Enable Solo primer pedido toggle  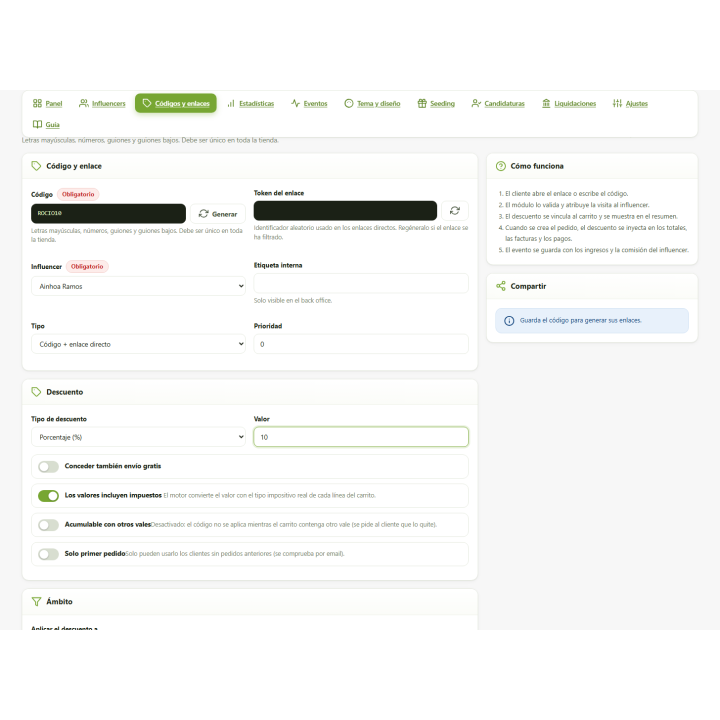(x=48, y=554)
